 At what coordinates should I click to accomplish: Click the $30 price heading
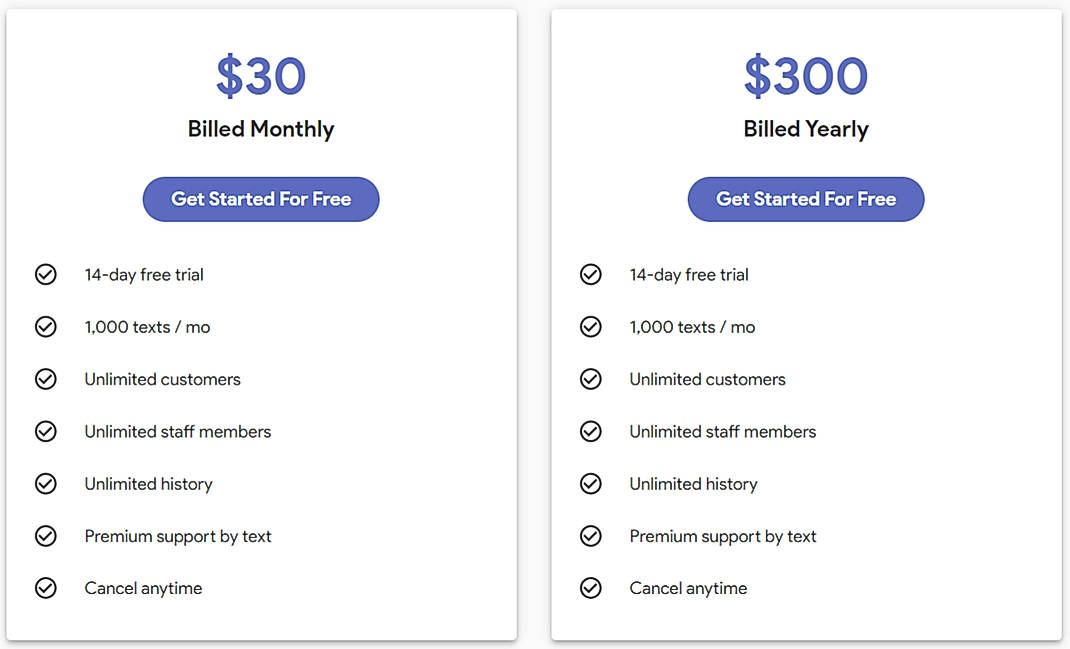(260, 75)
